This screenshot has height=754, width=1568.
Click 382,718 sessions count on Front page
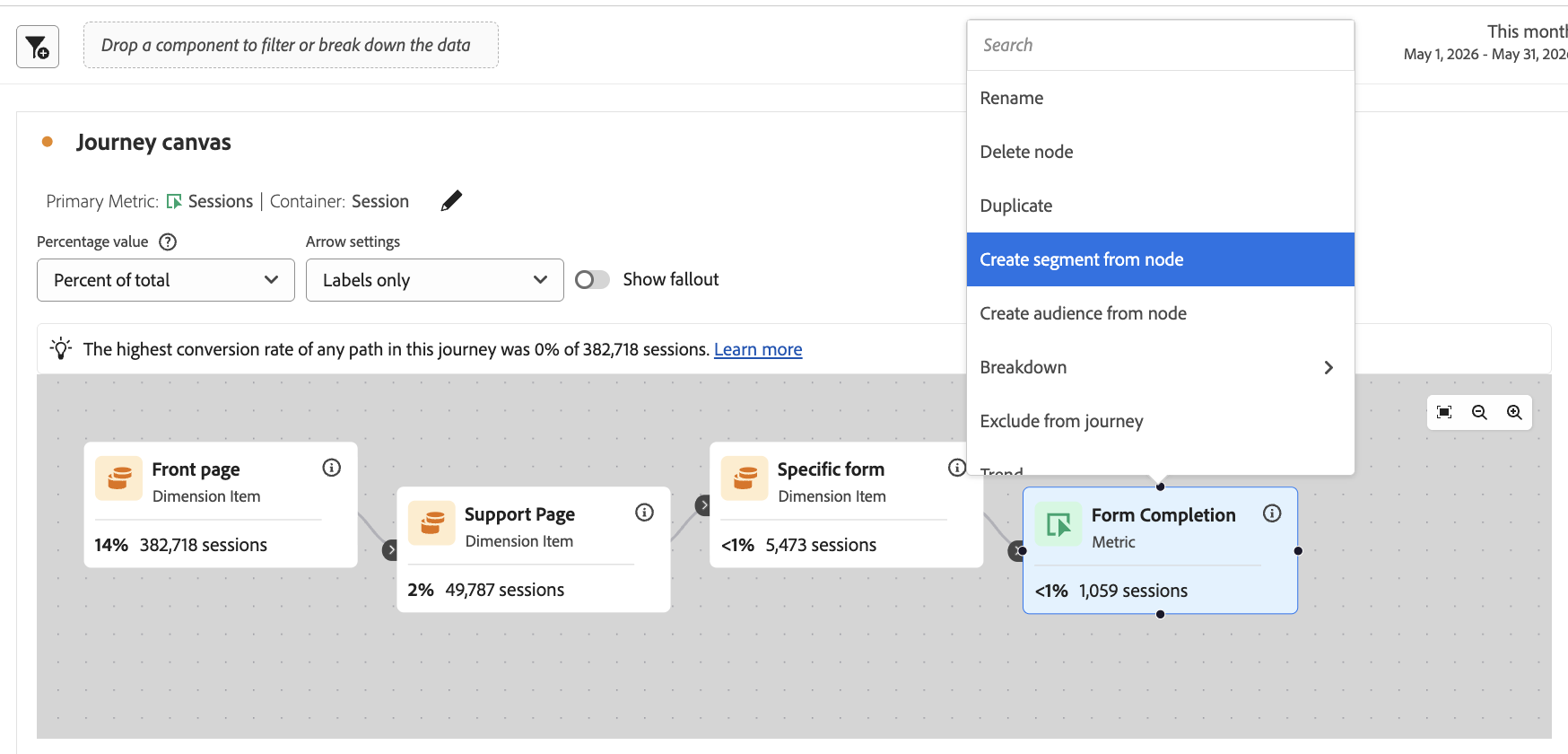(204, 545)
